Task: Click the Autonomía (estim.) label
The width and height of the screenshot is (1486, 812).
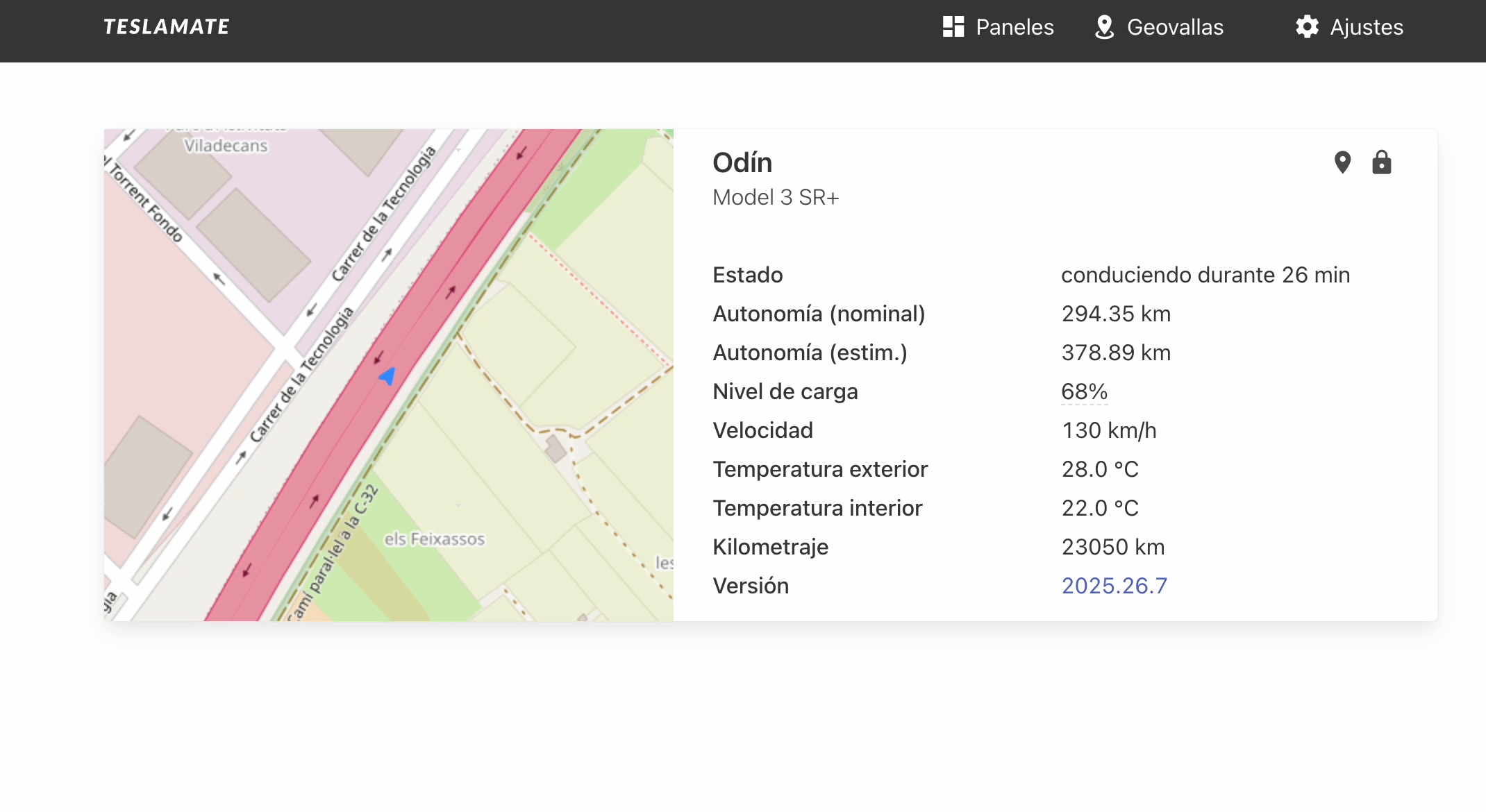Action: point(810,353)
